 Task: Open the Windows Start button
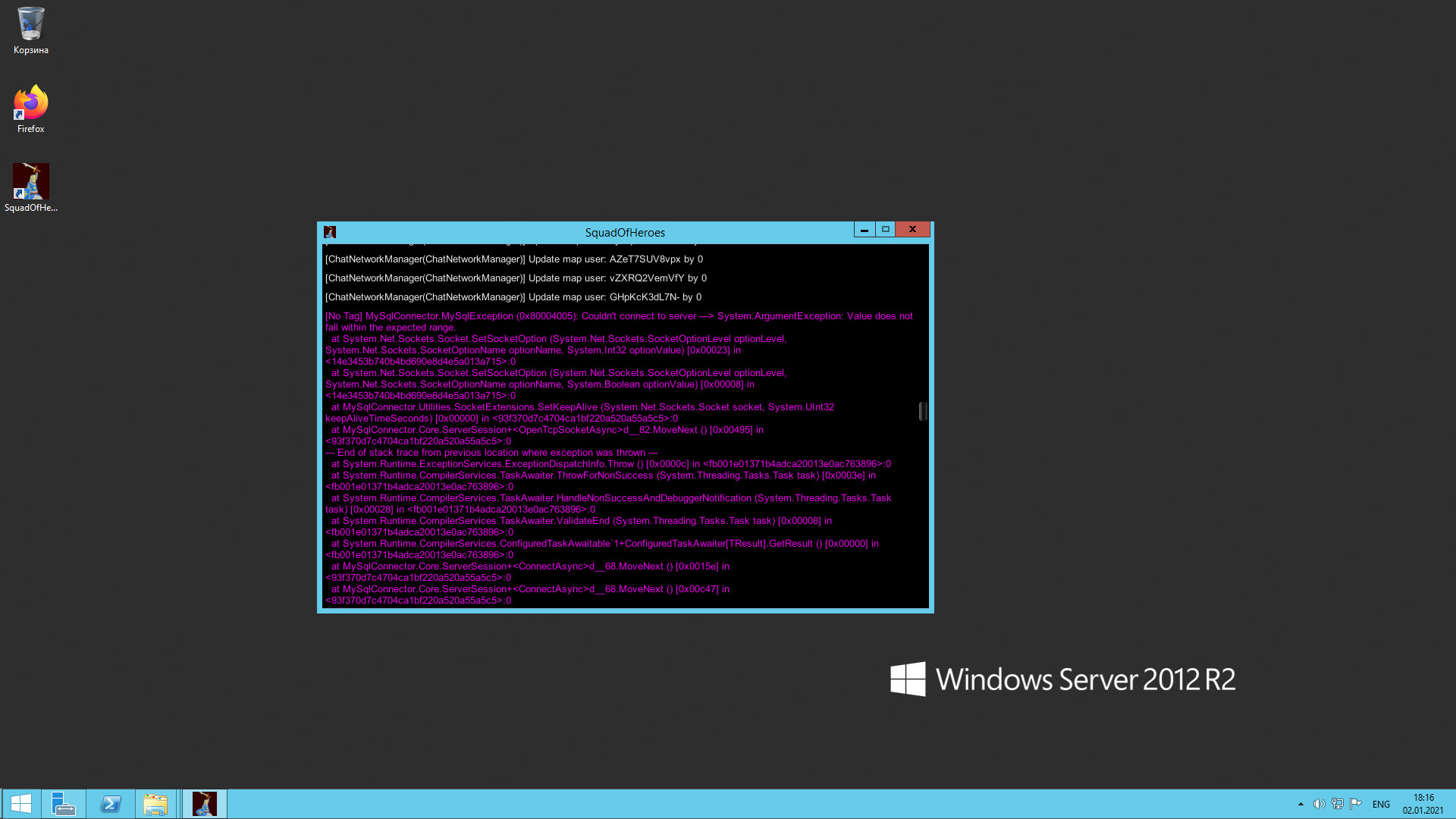(x=20, y=804)
